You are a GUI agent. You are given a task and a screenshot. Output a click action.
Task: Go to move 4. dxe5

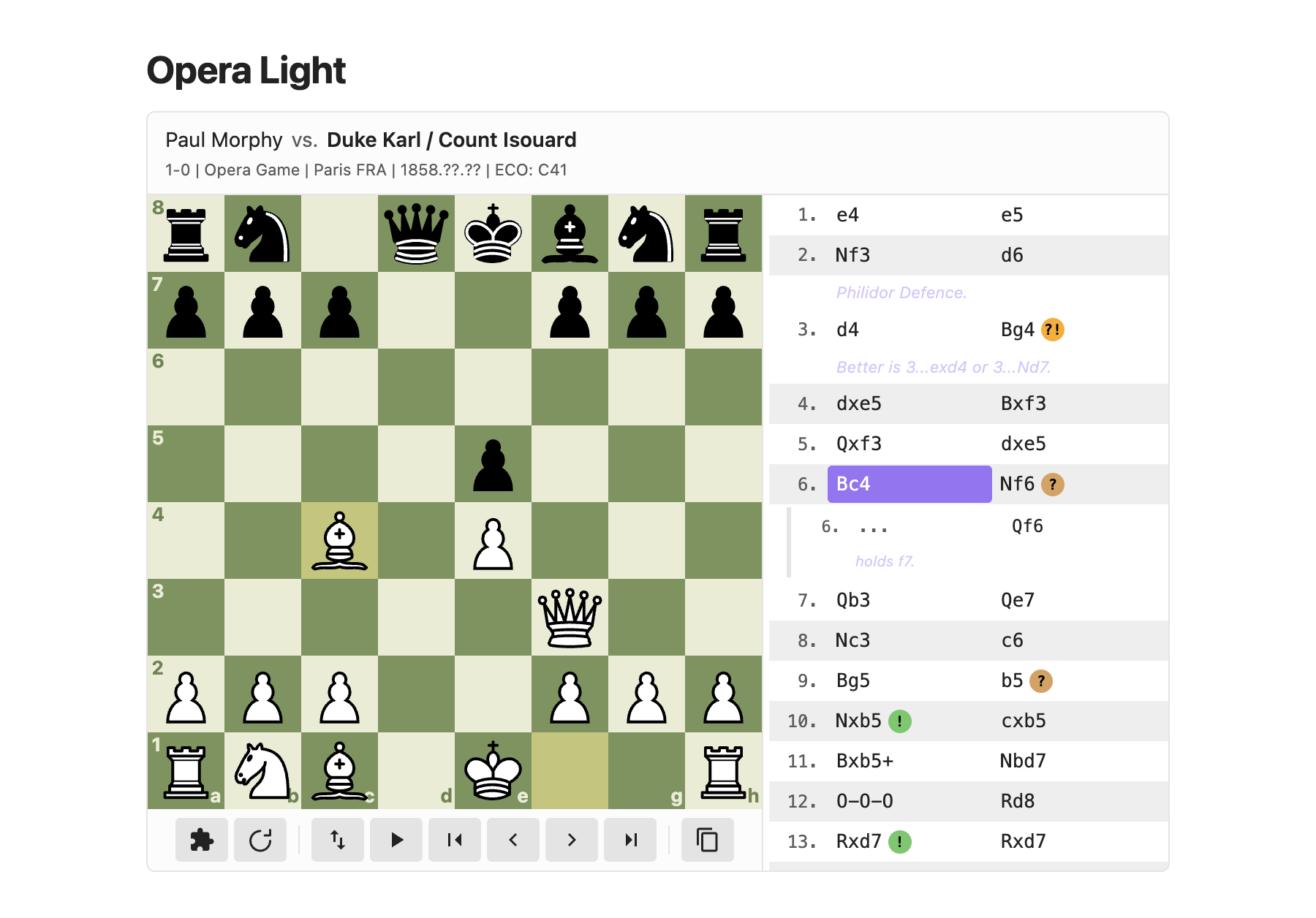pos(910,403)
